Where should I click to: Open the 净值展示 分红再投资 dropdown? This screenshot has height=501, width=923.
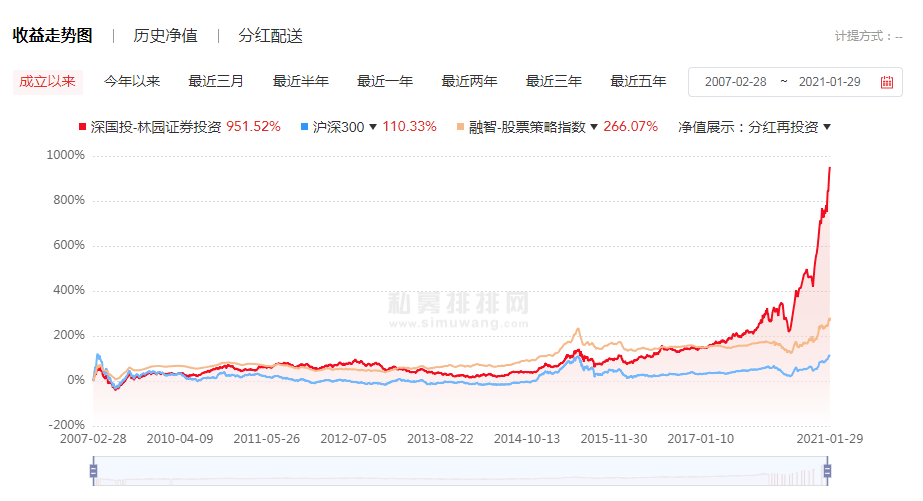[x=755, y=127]
